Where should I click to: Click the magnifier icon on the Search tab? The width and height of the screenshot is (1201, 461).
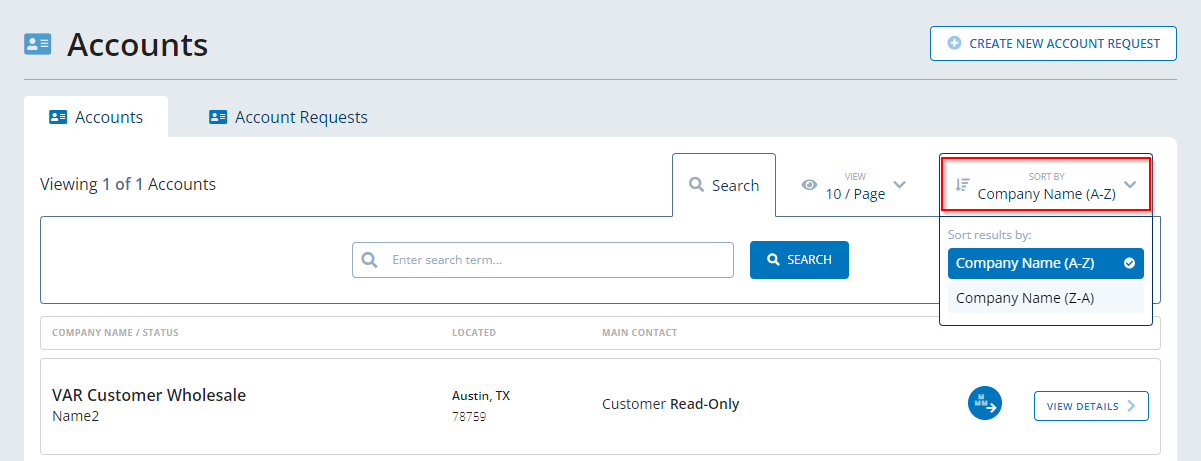pyautogui.click(x=697, y=185)
